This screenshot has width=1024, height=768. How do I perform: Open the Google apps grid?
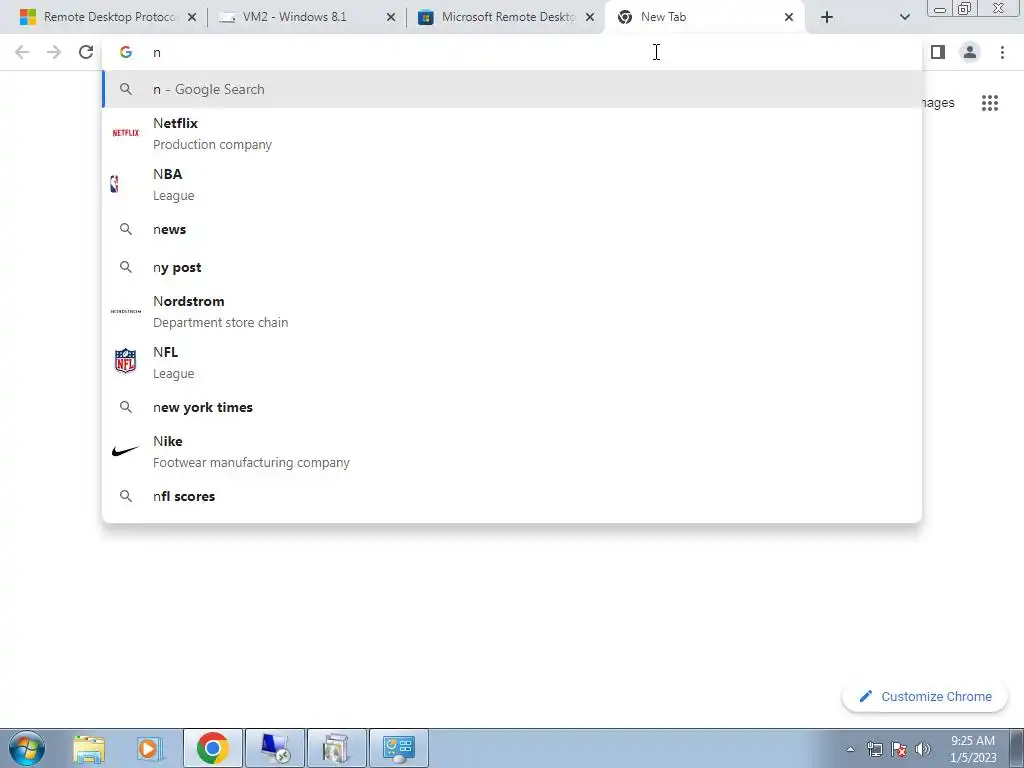(989, 103)
